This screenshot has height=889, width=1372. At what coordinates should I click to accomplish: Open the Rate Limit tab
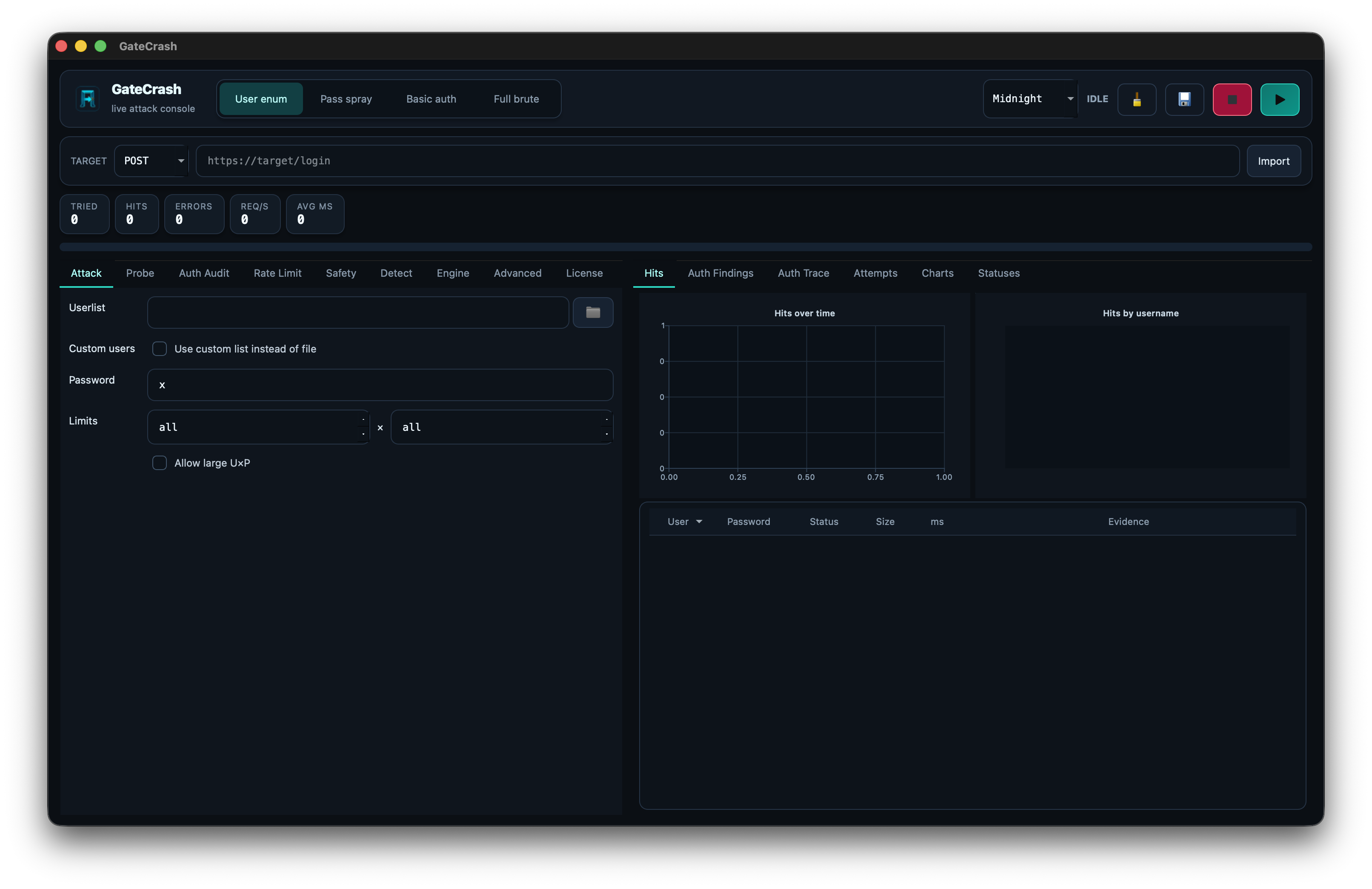coord(277,273)
